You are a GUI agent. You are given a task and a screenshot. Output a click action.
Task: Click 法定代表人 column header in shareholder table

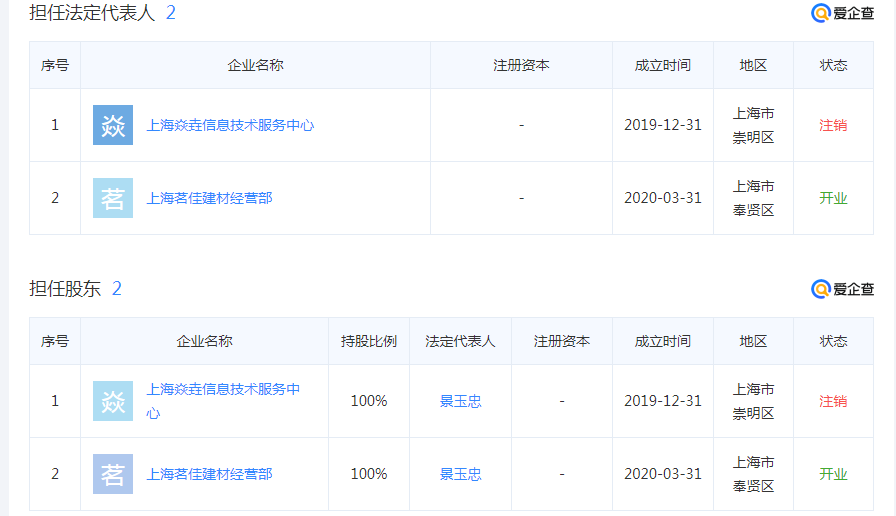[x=460, y=341]
